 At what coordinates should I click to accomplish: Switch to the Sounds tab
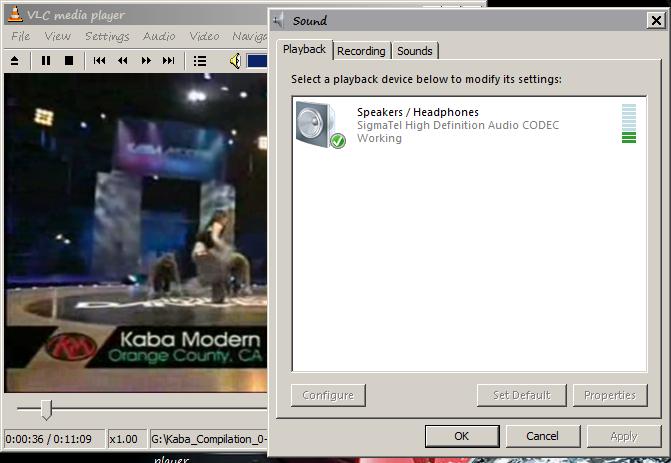point(415,51)
